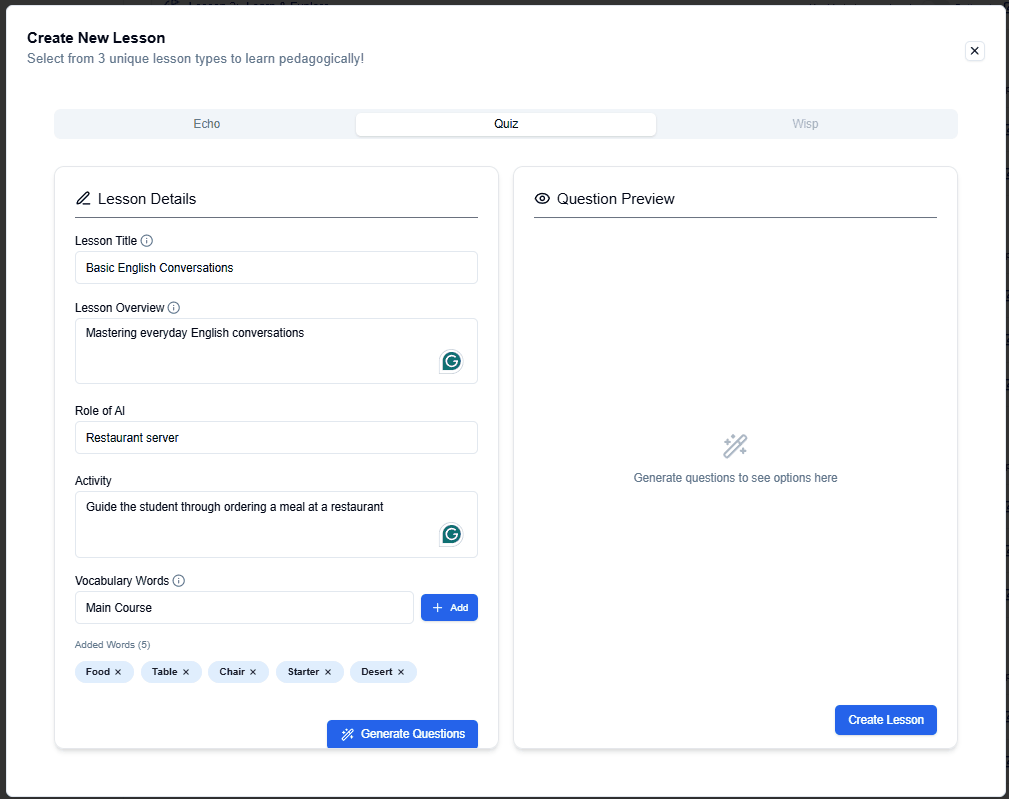
Task: Close the Create New Lesson dialog
Action: [975, 51]
